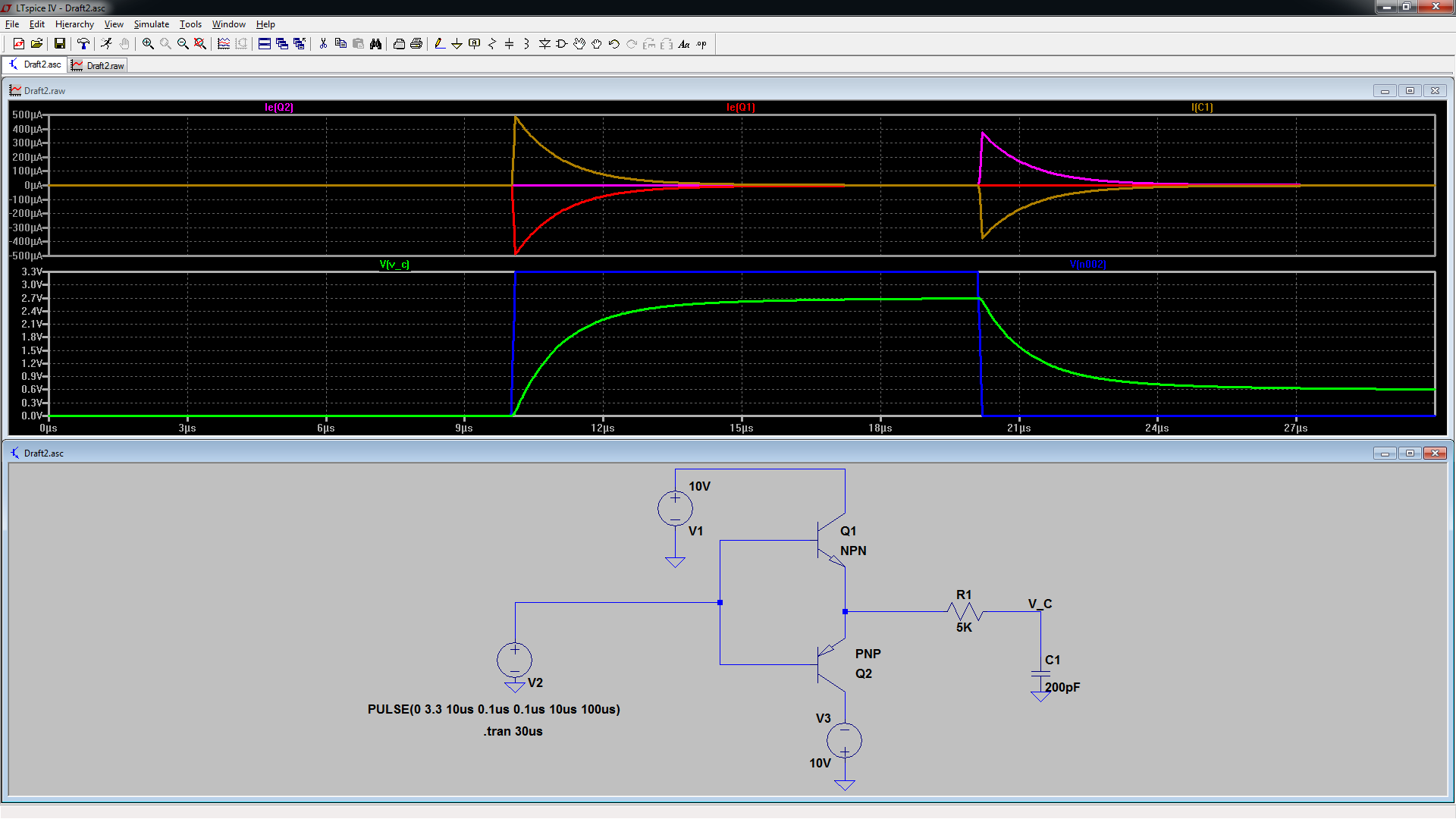Click the V(v_c) trace label
The width and height of the screenshot is (1456, 819).
pos(394,264)
